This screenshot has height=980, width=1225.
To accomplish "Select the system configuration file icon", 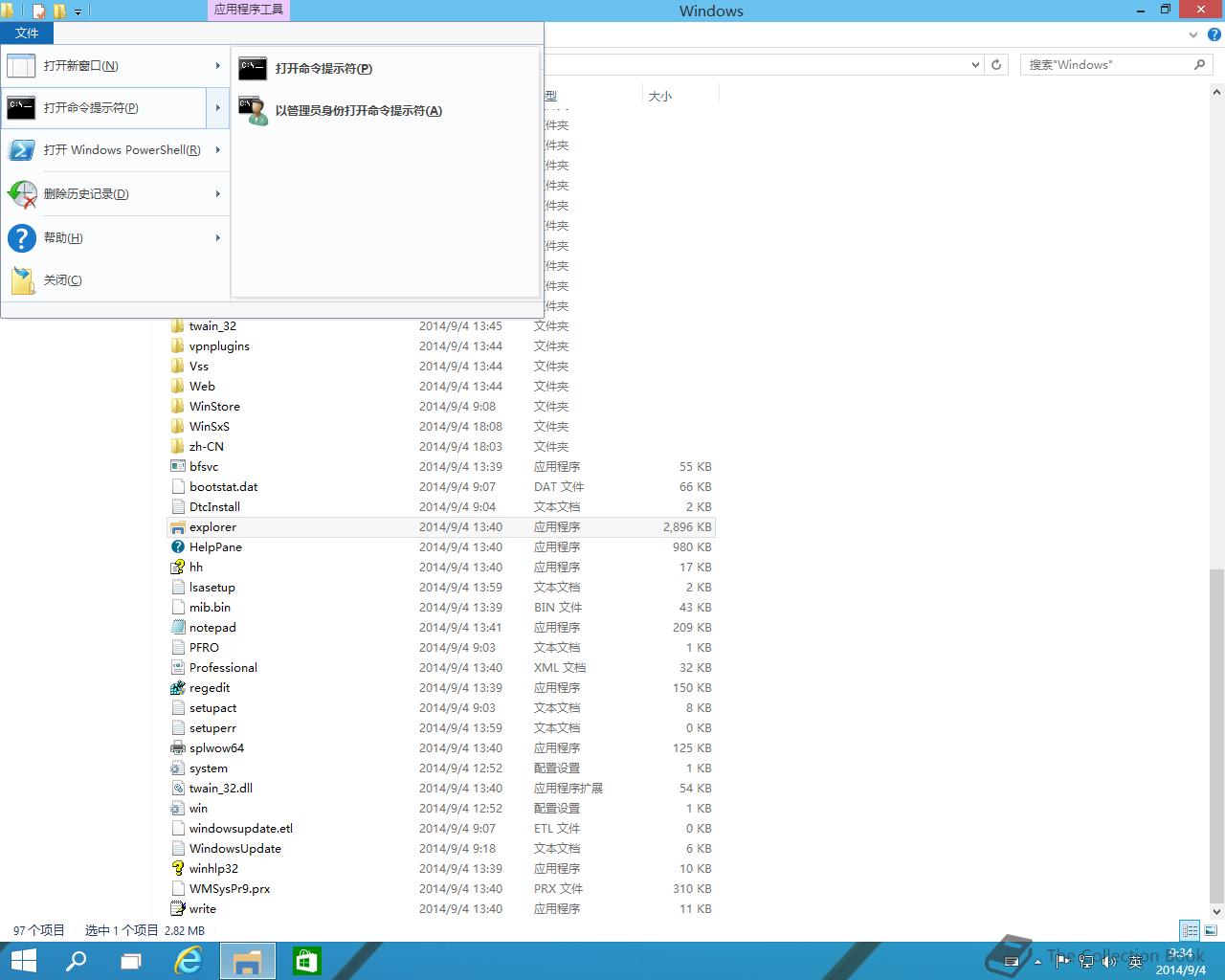I will tap(177, 768).
